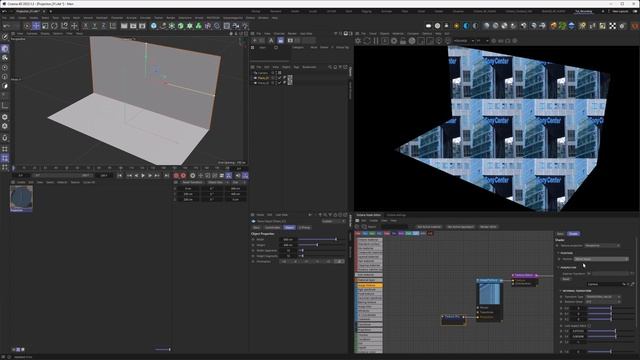This screenshot has width=640, height=360.
Task: Click the Live Viewer restart render icon
Action: tap(367, 41)
